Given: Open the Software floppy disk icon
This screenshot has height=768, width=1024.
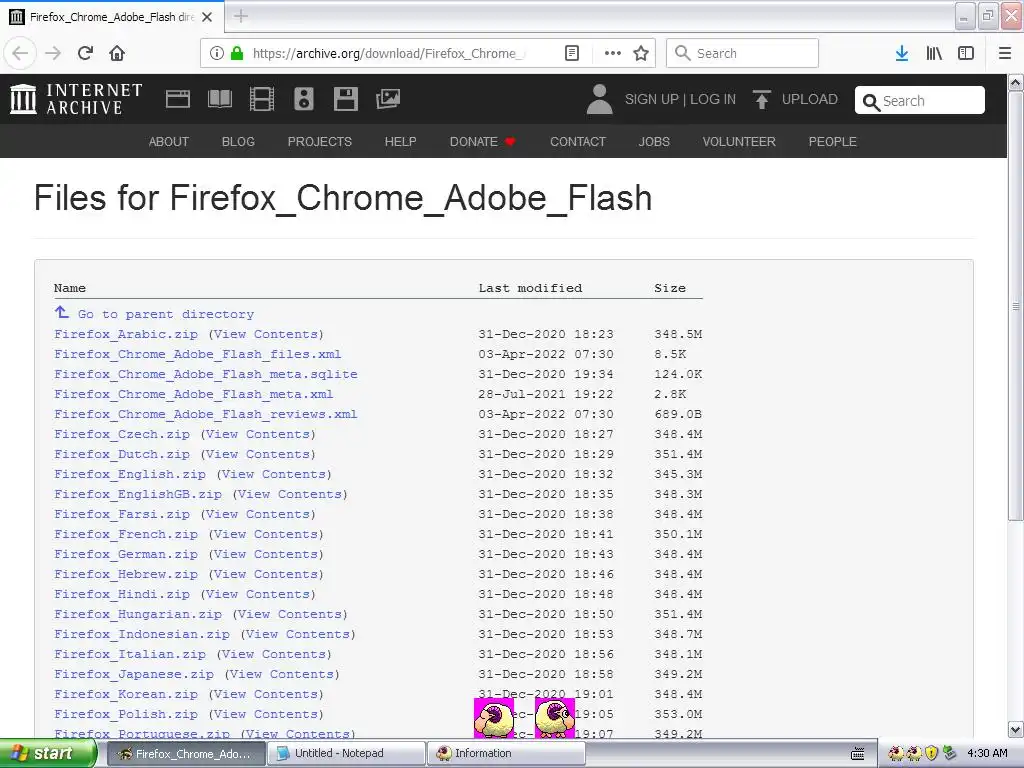Looking at the screenshot, I should tap(345, 99).
